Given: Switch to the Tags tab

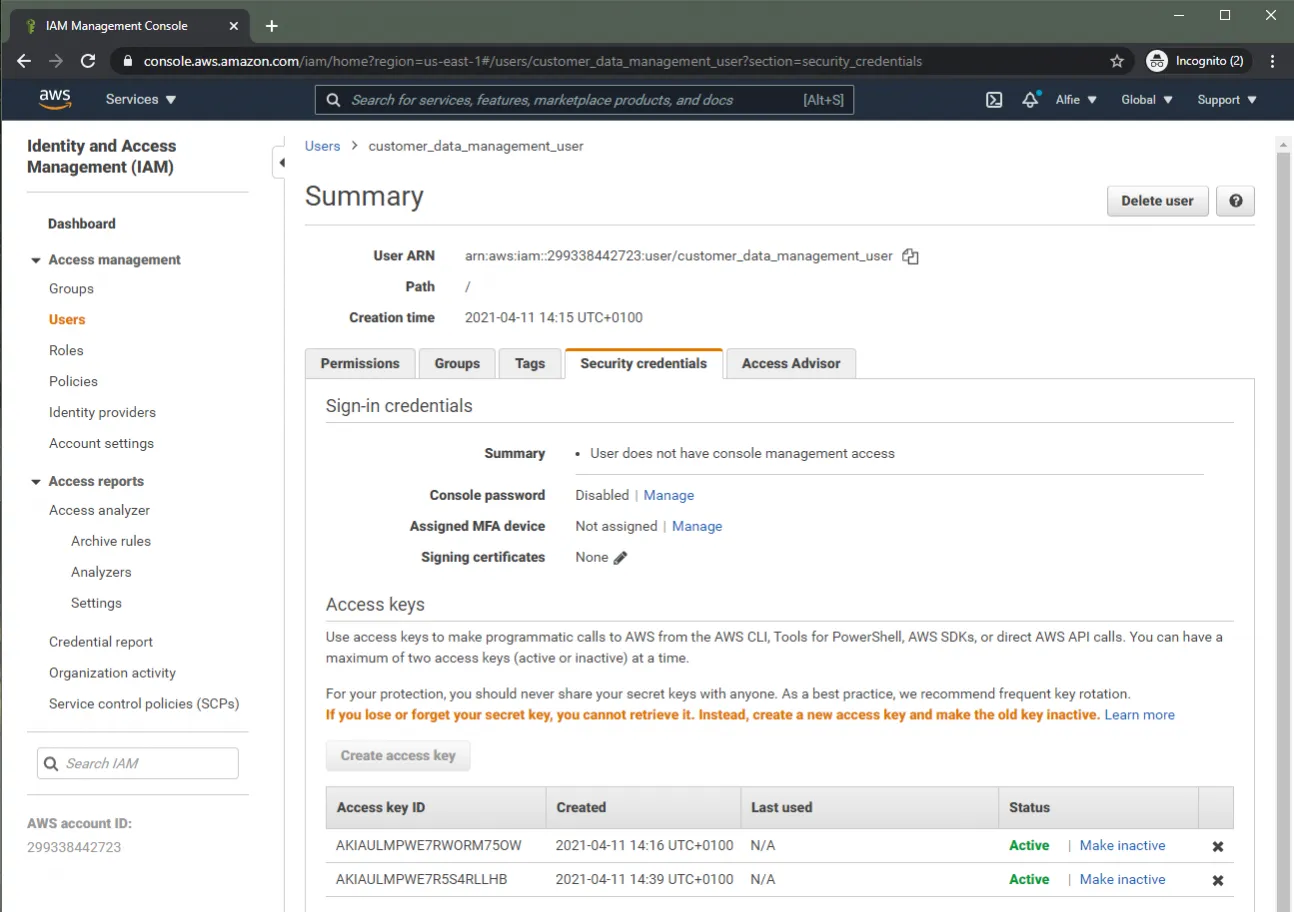Looking at the screenshot, I should pos(530,364).
